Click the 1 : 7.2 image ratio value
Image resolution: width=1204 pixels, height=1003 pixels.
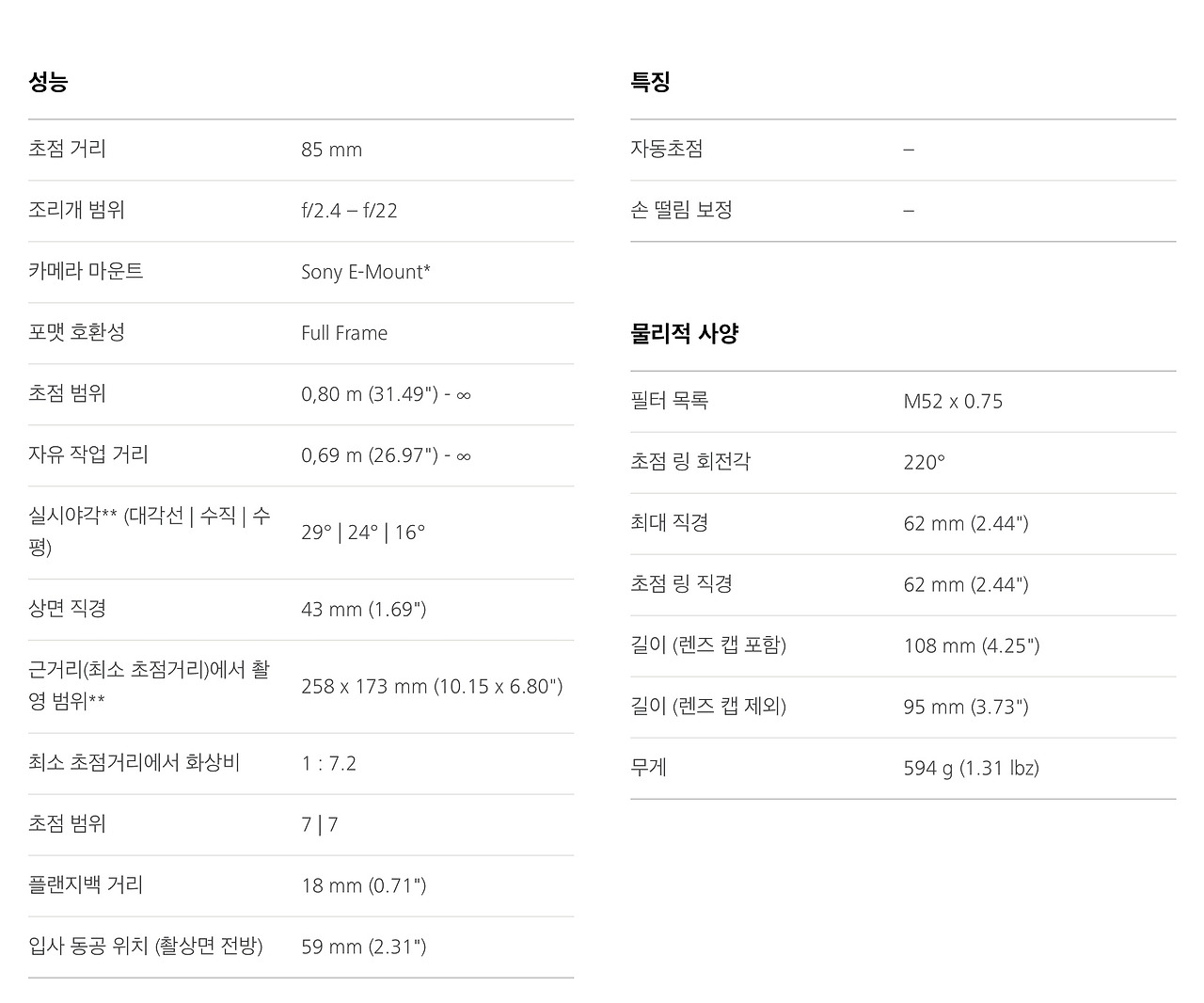(x=329, y=763)
